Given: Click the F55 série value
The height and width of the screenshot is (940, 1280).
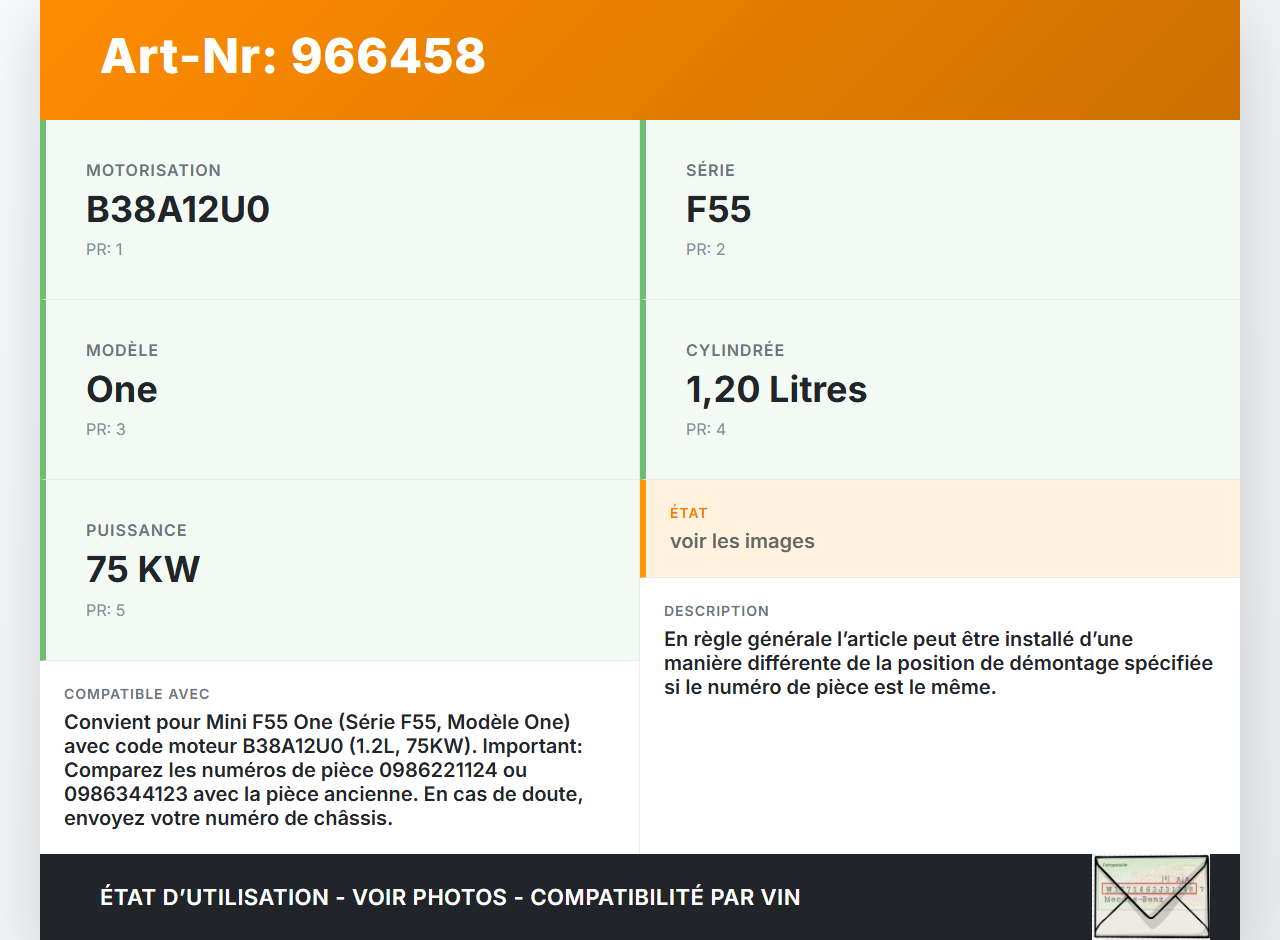Looking at the screenshot, I should [718, 210].
